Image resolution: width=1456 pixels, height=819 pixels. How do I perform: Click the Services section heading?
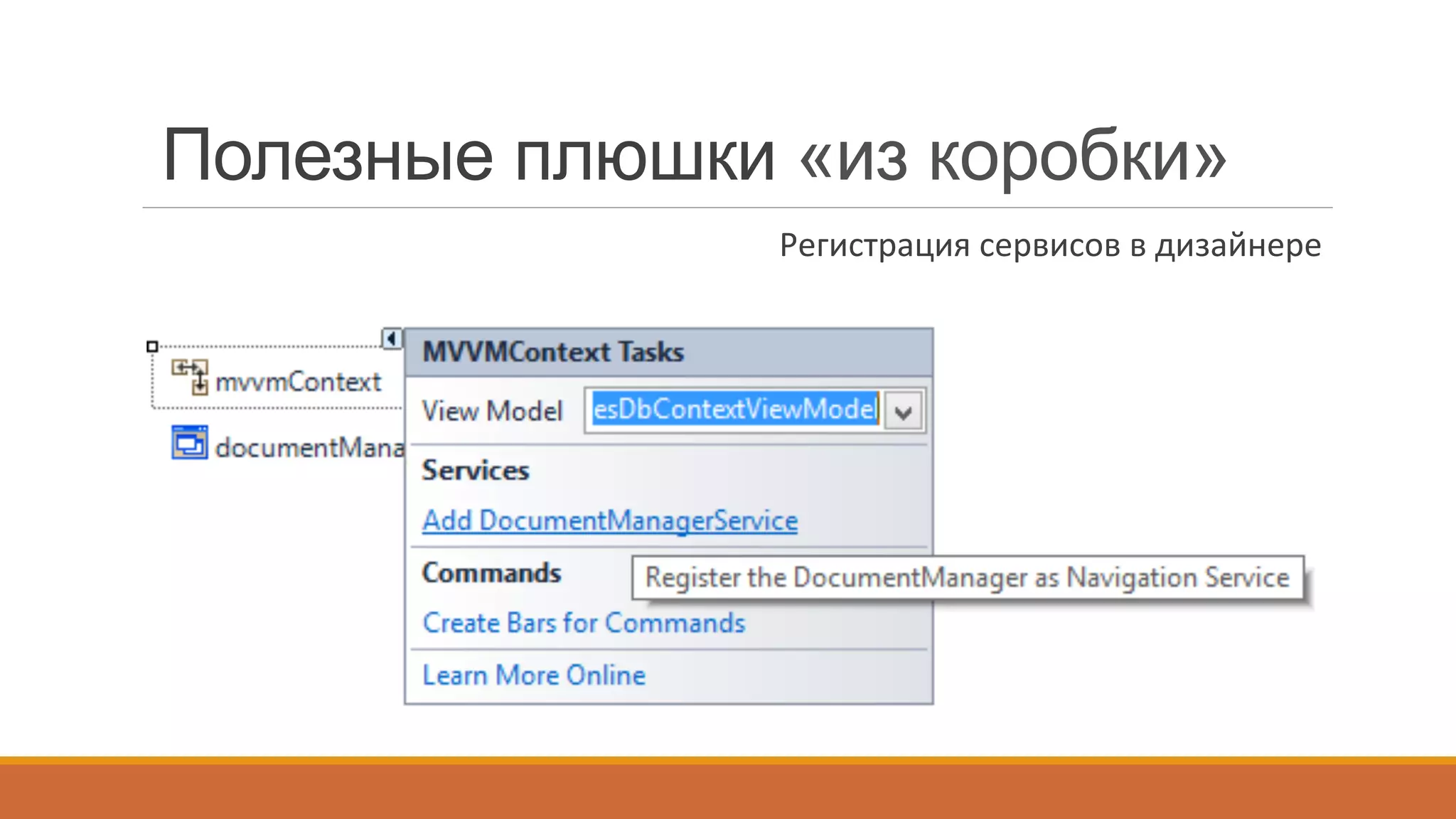tap(475, 471)
